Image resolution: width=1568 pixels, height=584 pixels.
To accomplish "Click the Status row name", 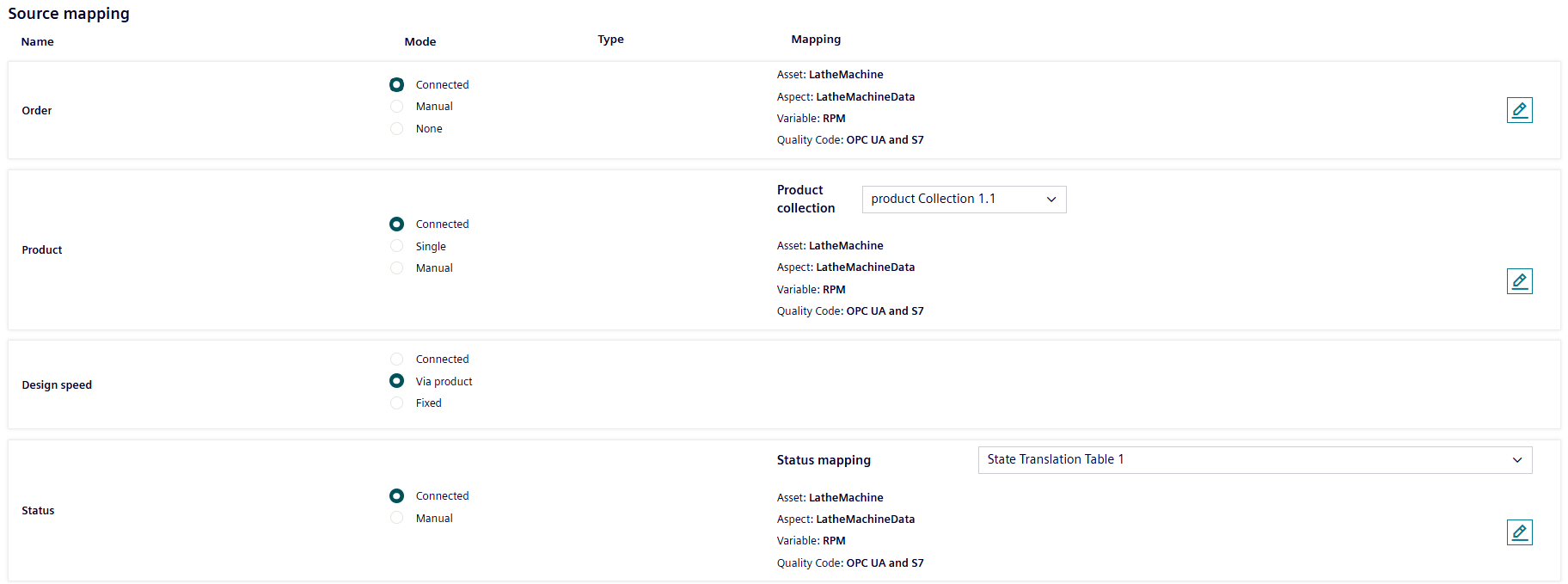I will click(38, 511).
